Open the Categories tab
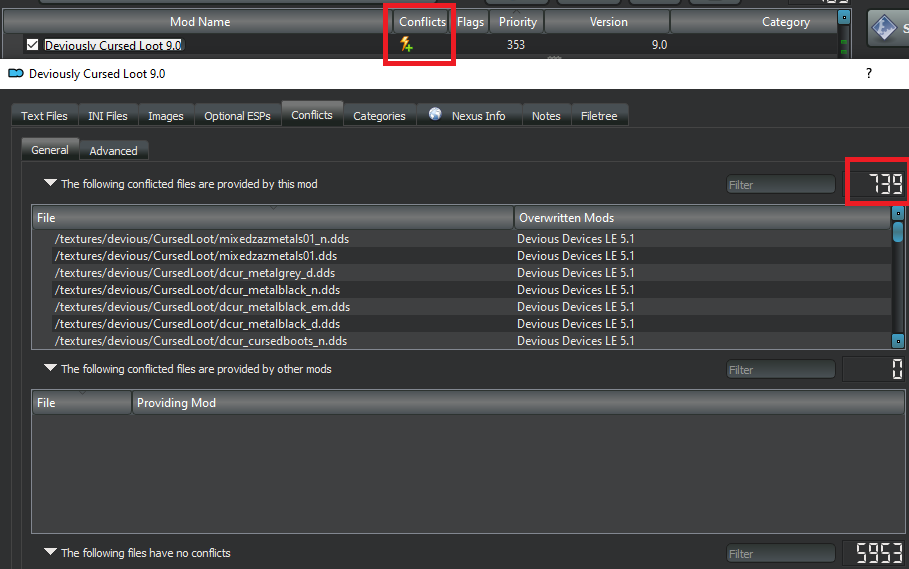909x569 pixels. (379, 116)
